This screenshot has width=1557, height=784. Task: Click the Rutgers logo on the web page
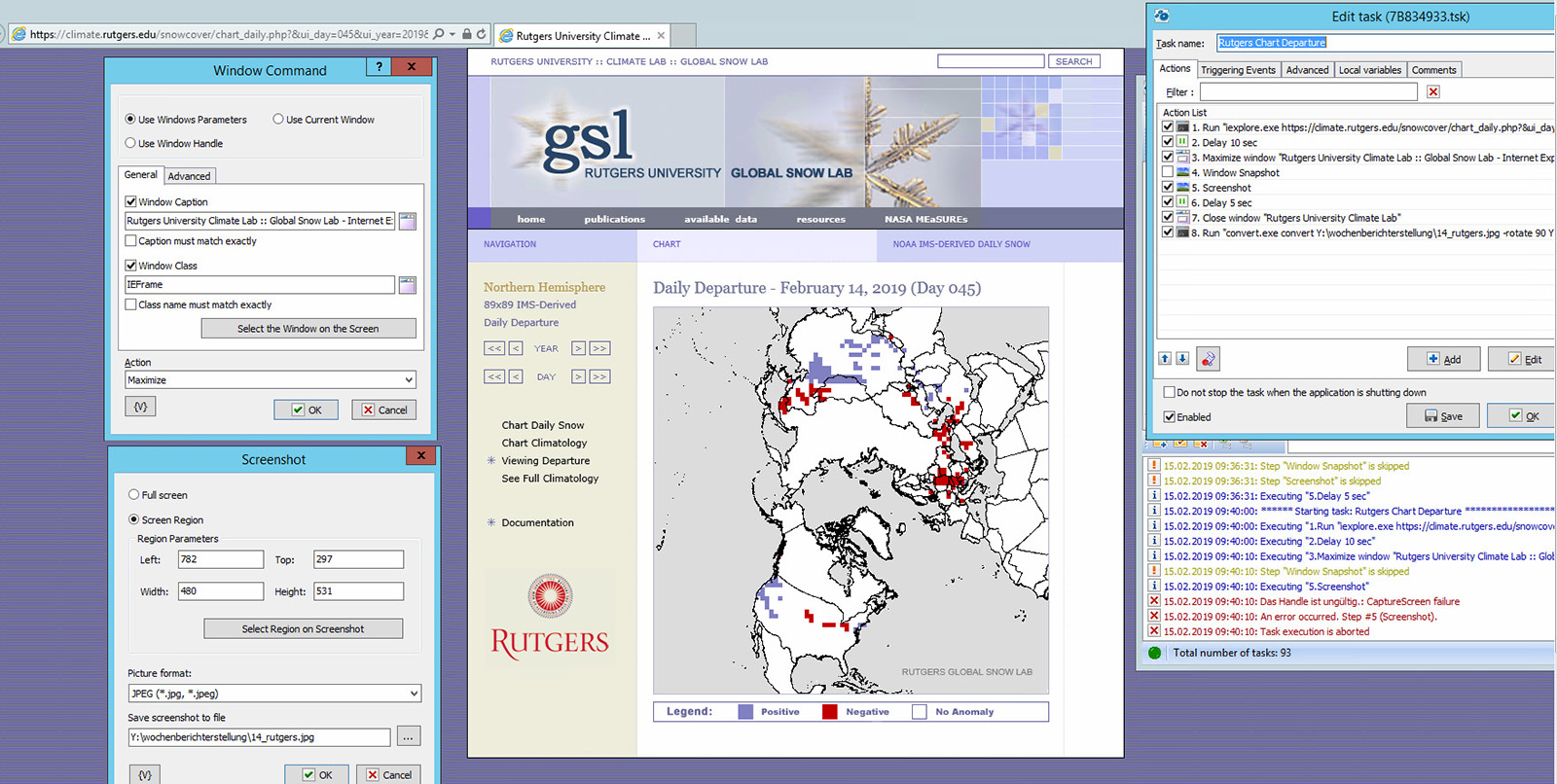tap(550, 618)
